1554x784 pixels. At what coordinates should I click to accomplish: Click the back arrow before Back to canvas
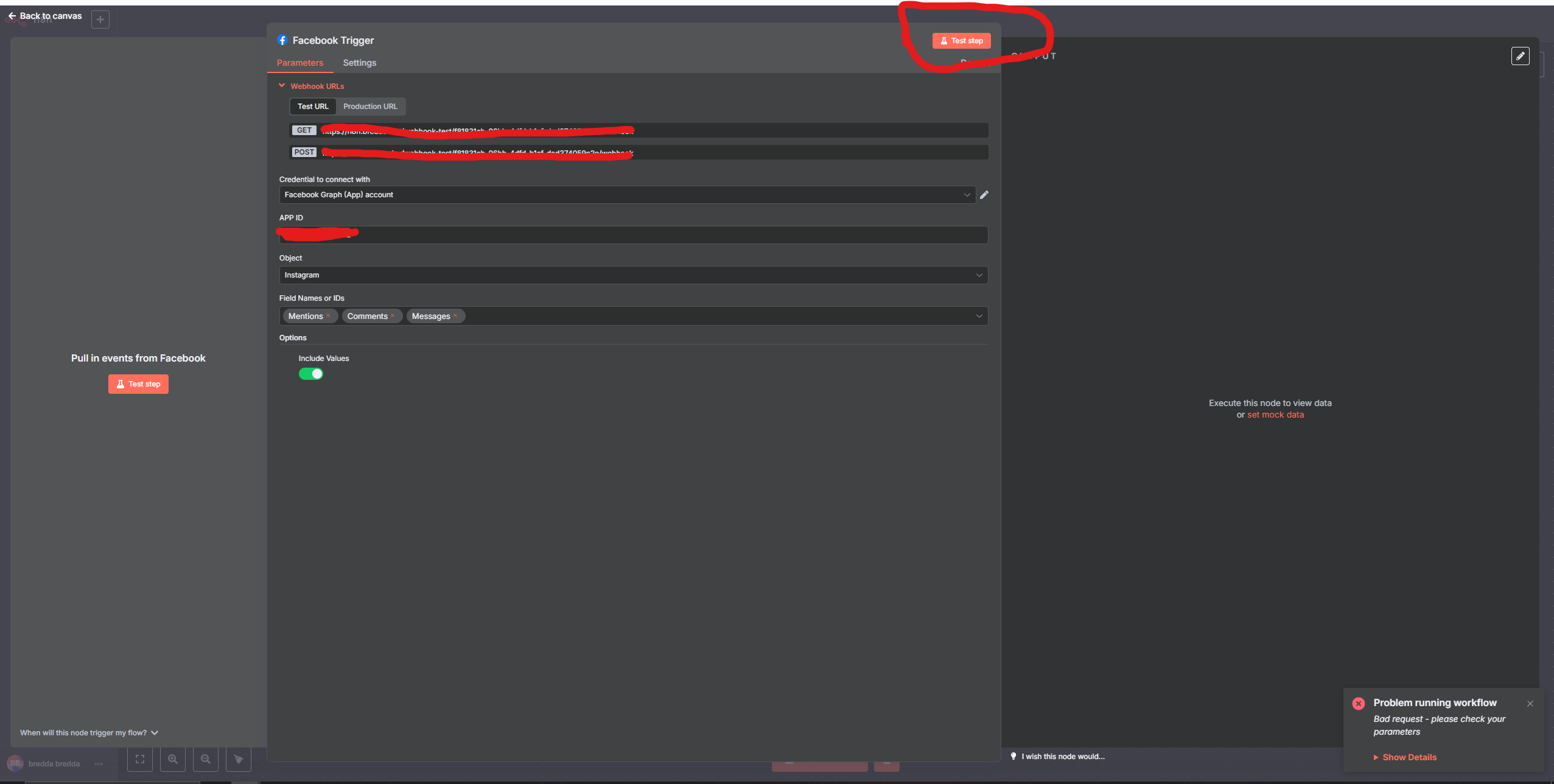pos(12,16)
